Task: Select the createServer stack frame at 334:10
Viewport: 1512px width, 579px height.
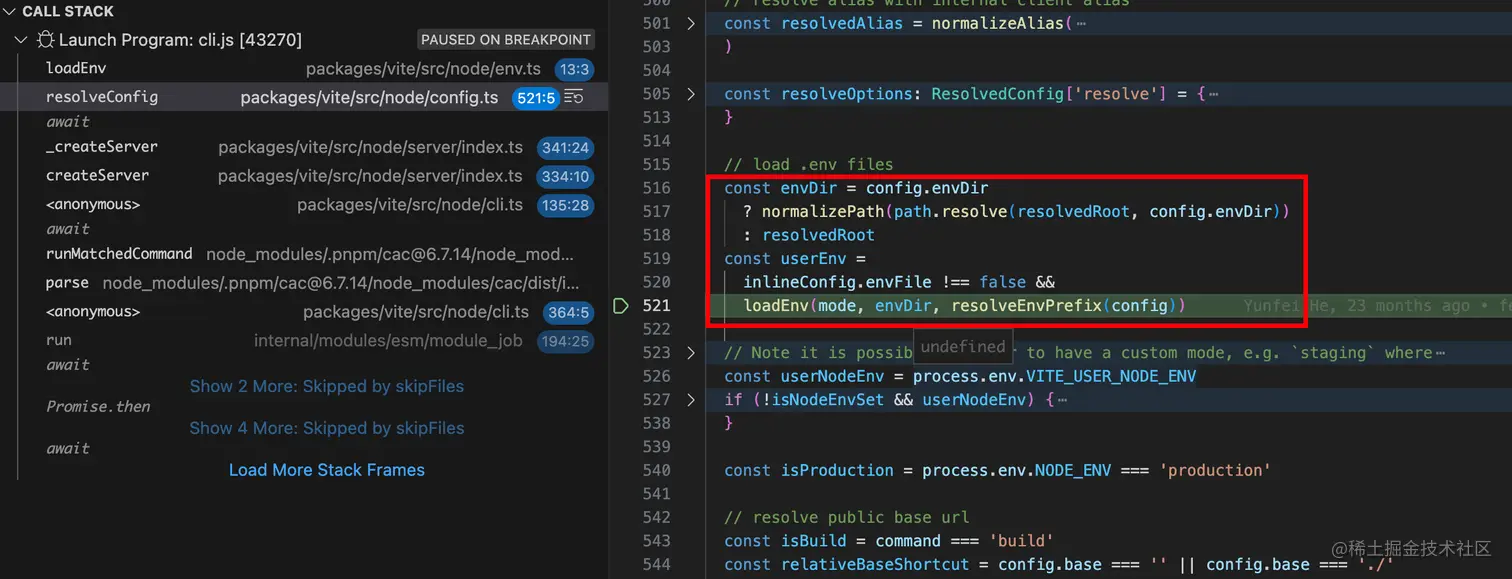Action: point(305,176)
